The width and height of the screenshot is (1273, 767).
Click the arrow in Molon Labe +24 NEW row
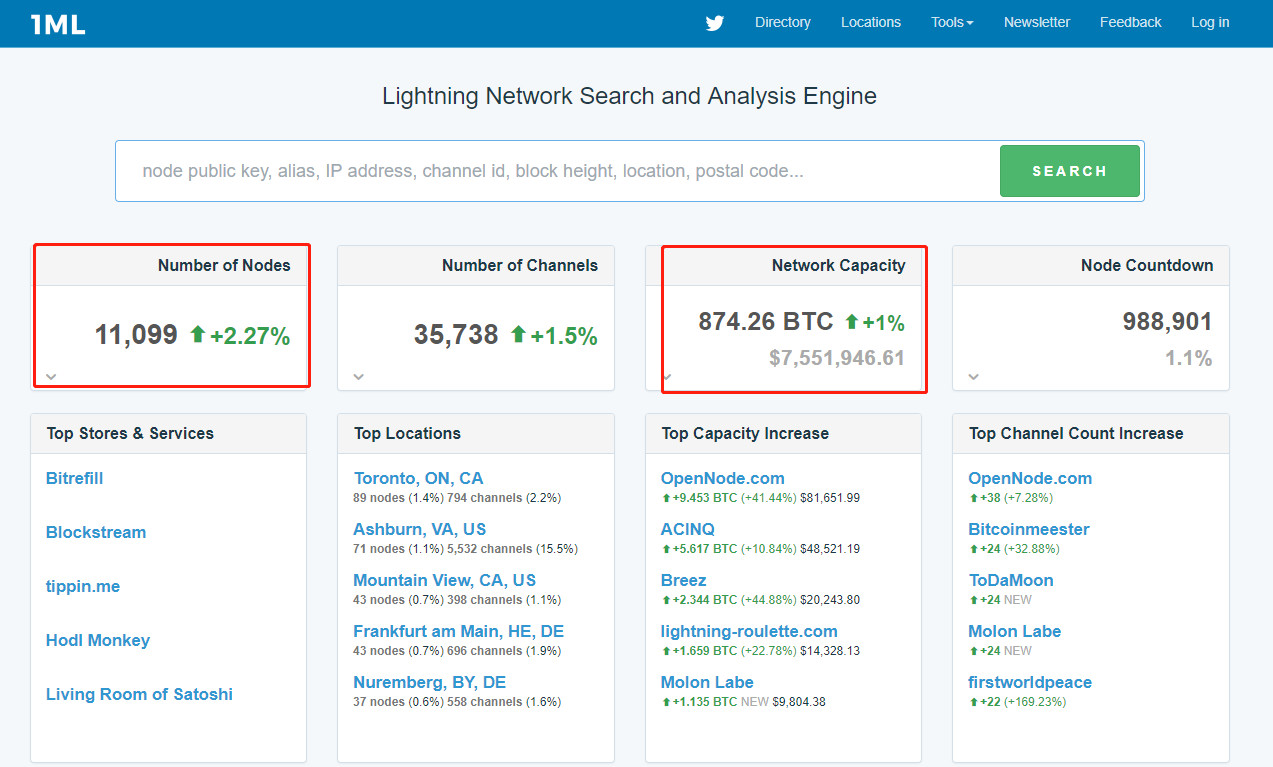click(973, 650)
